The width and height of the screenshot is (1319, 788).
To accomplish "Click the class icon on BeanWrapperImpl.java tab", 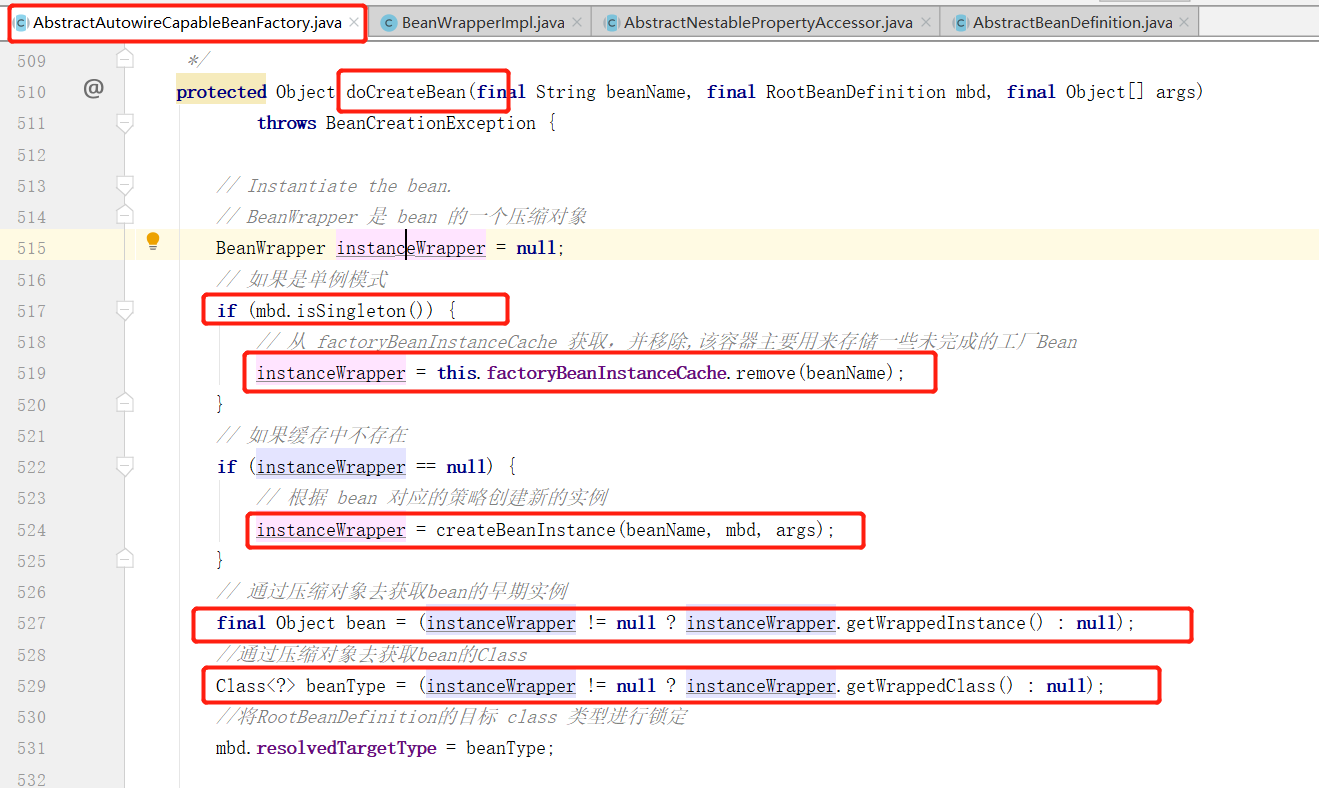I will 388,22.
